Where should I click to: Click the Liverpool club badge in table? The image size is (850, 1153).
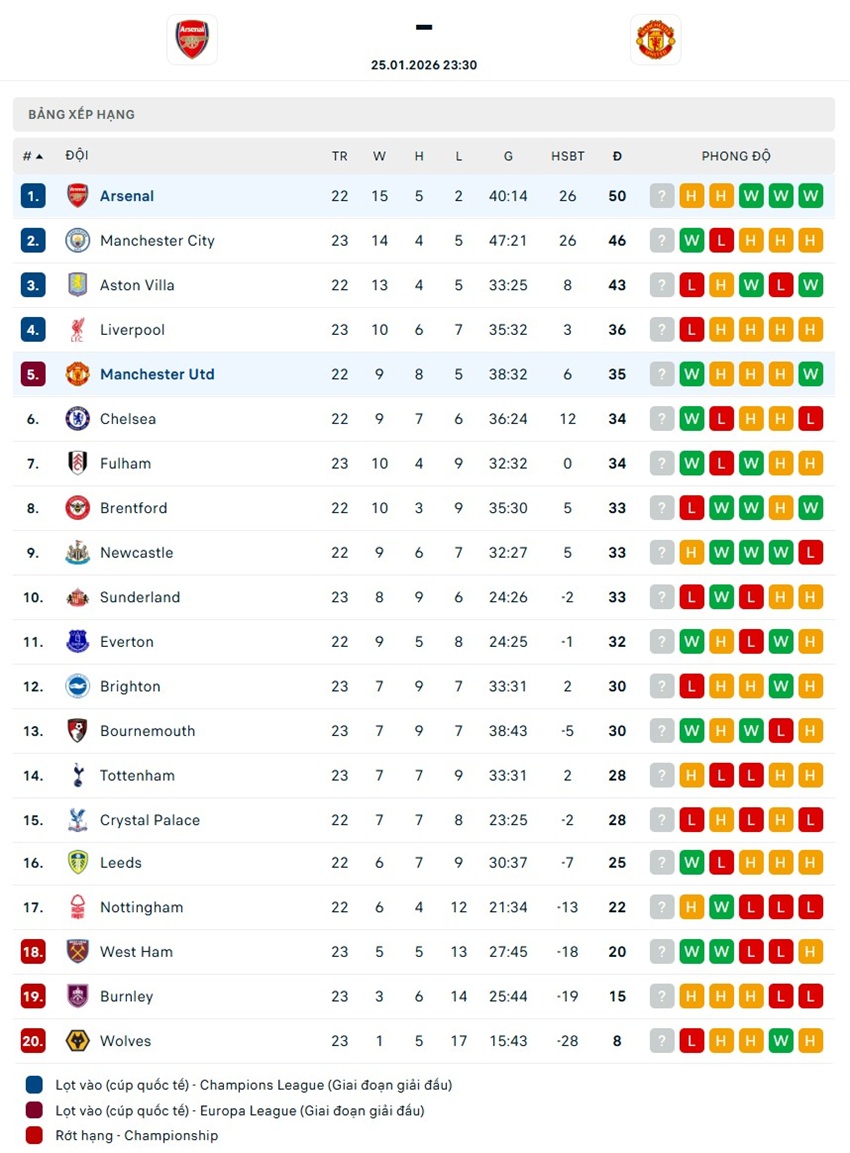point(77,330)
